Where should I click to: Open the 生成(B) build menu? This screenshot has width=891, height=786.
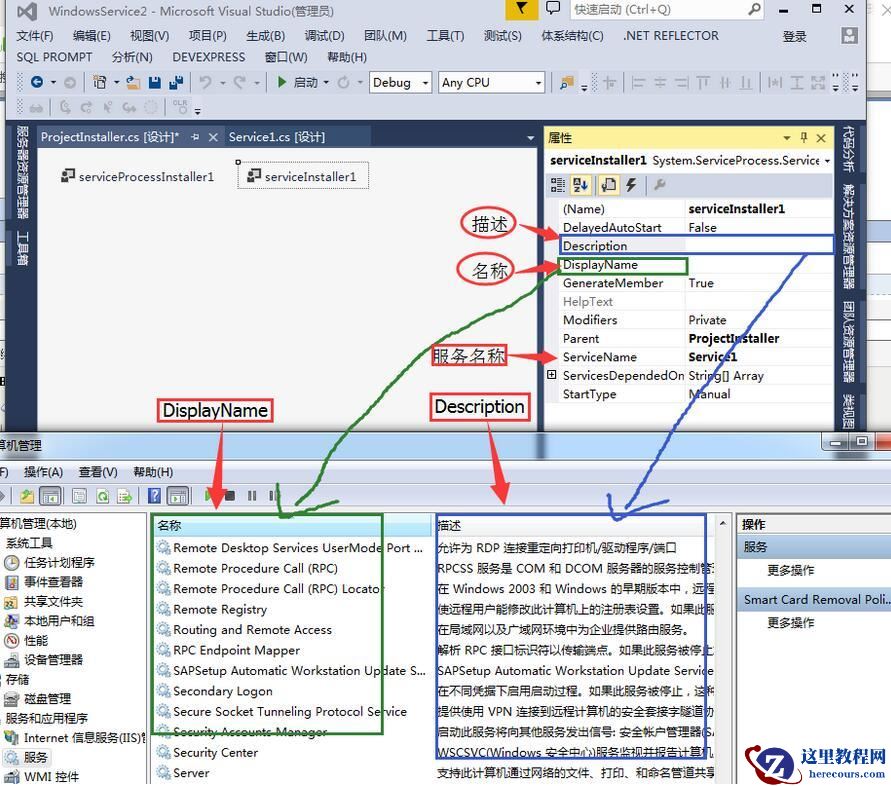[x=265, y=36]
